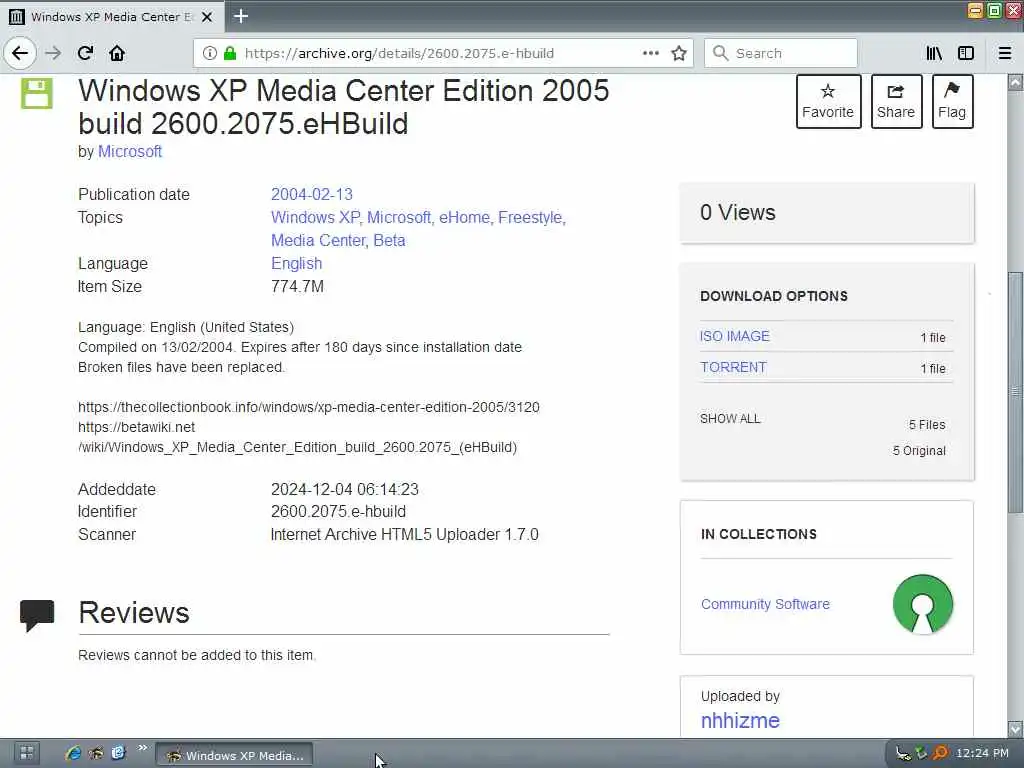1024x768 pixels.
Task: Click the 5 Original count
Action: [x=919, y=451]
